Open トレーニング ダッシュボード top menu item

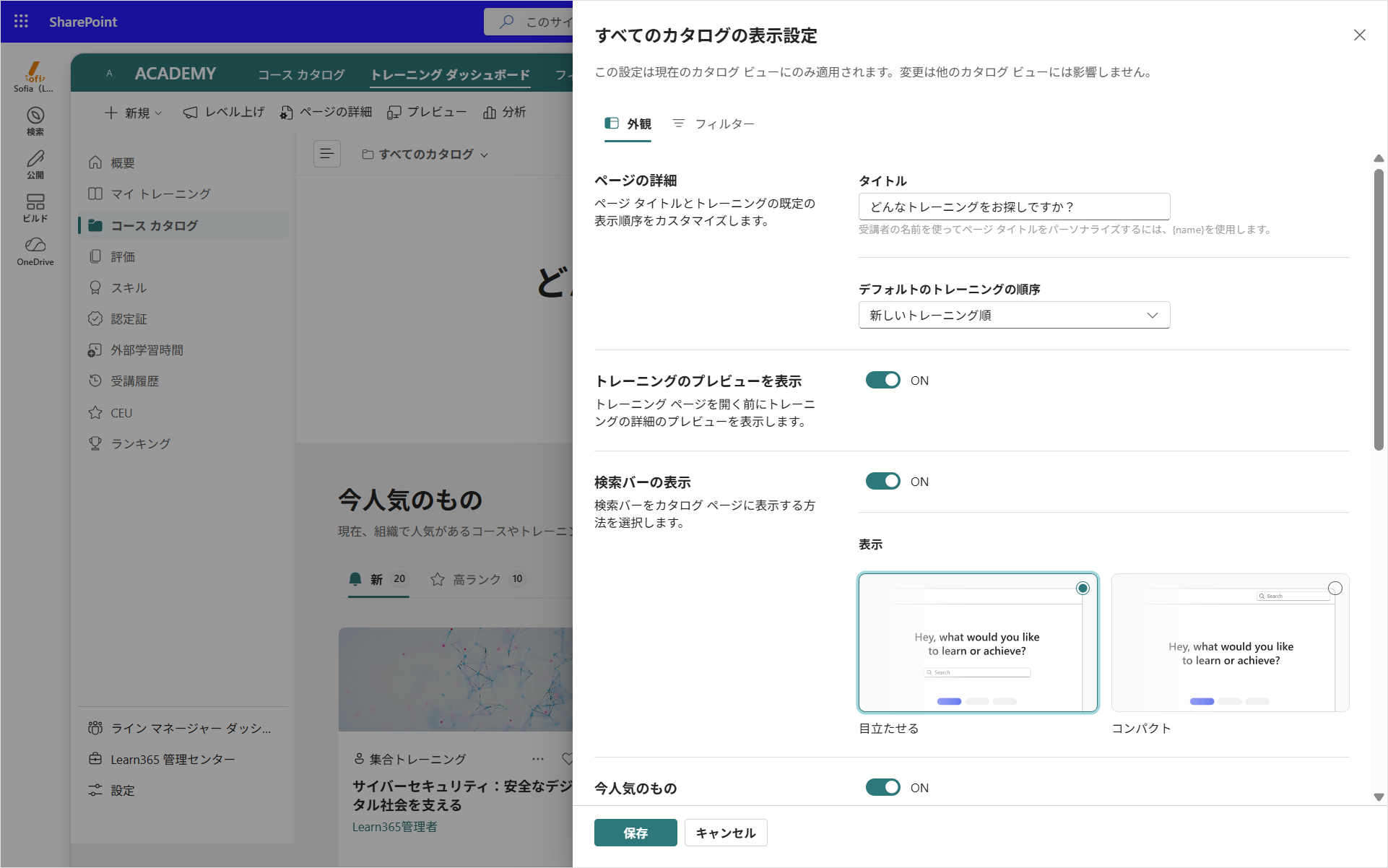click(x=451, y=74)
